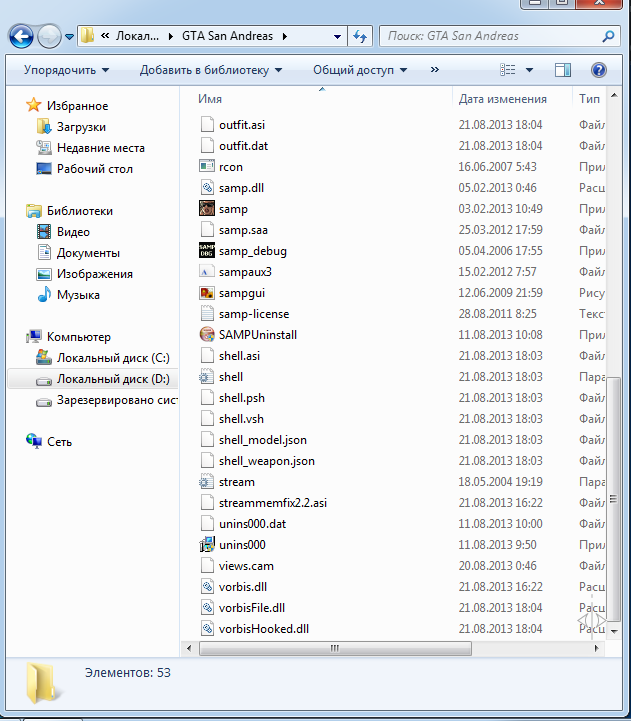Select the file views.cam

[246, 566]
